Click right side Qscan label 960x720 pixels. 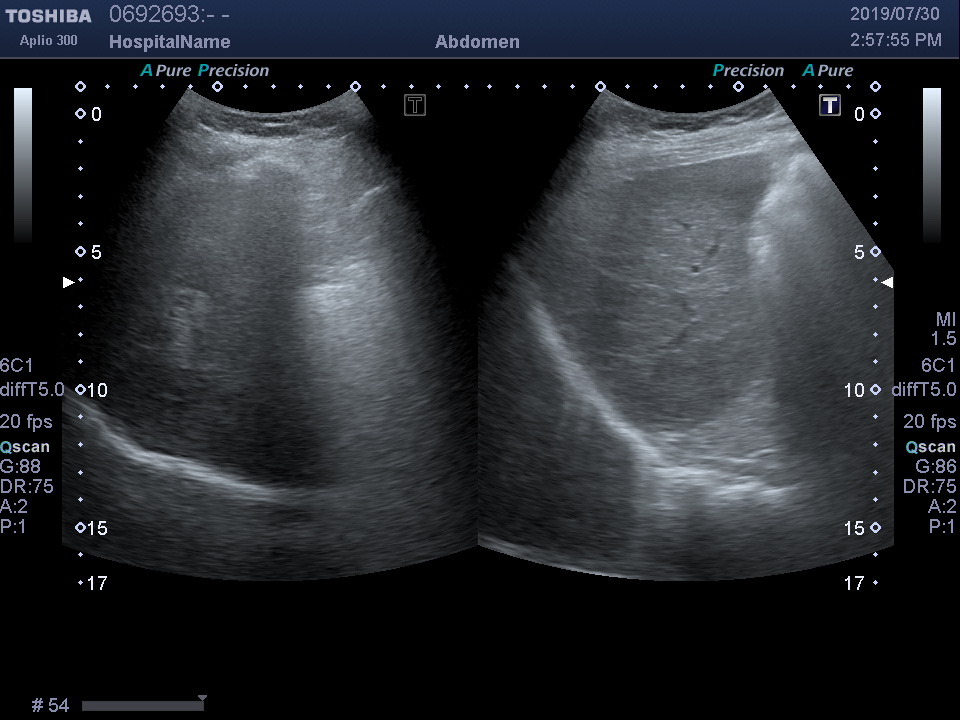931,447
